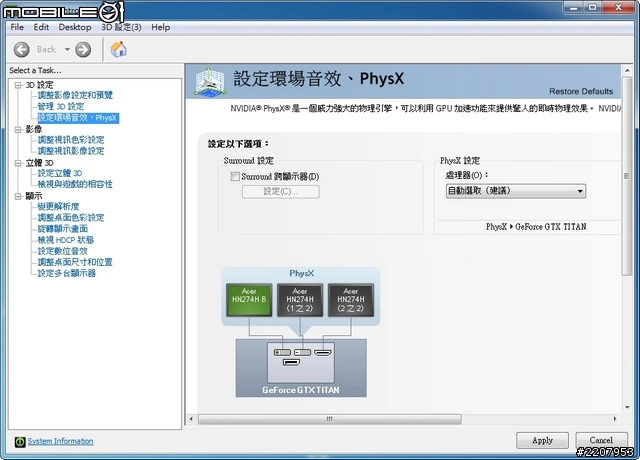
Task: Open the Home page house icon
Action: (x=118, y=49)
